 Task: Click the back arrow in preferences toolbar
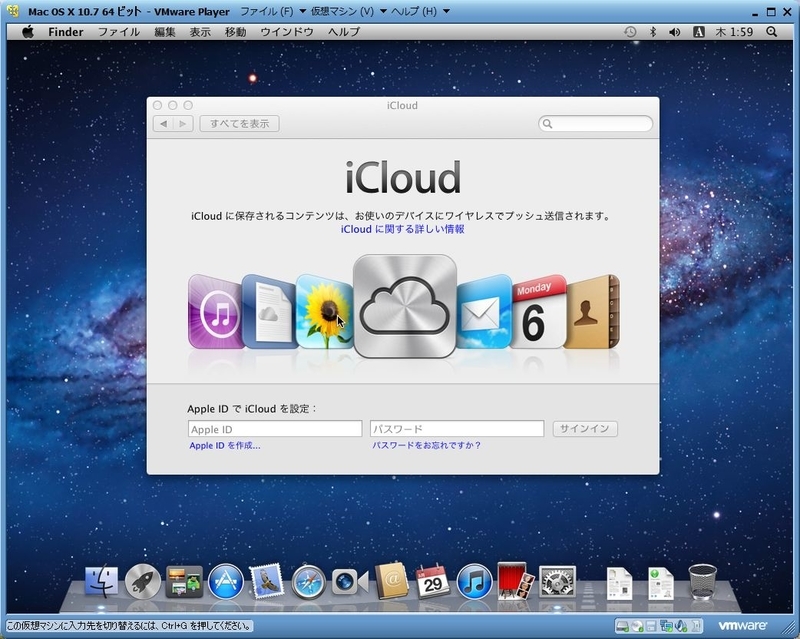(163, 124)
